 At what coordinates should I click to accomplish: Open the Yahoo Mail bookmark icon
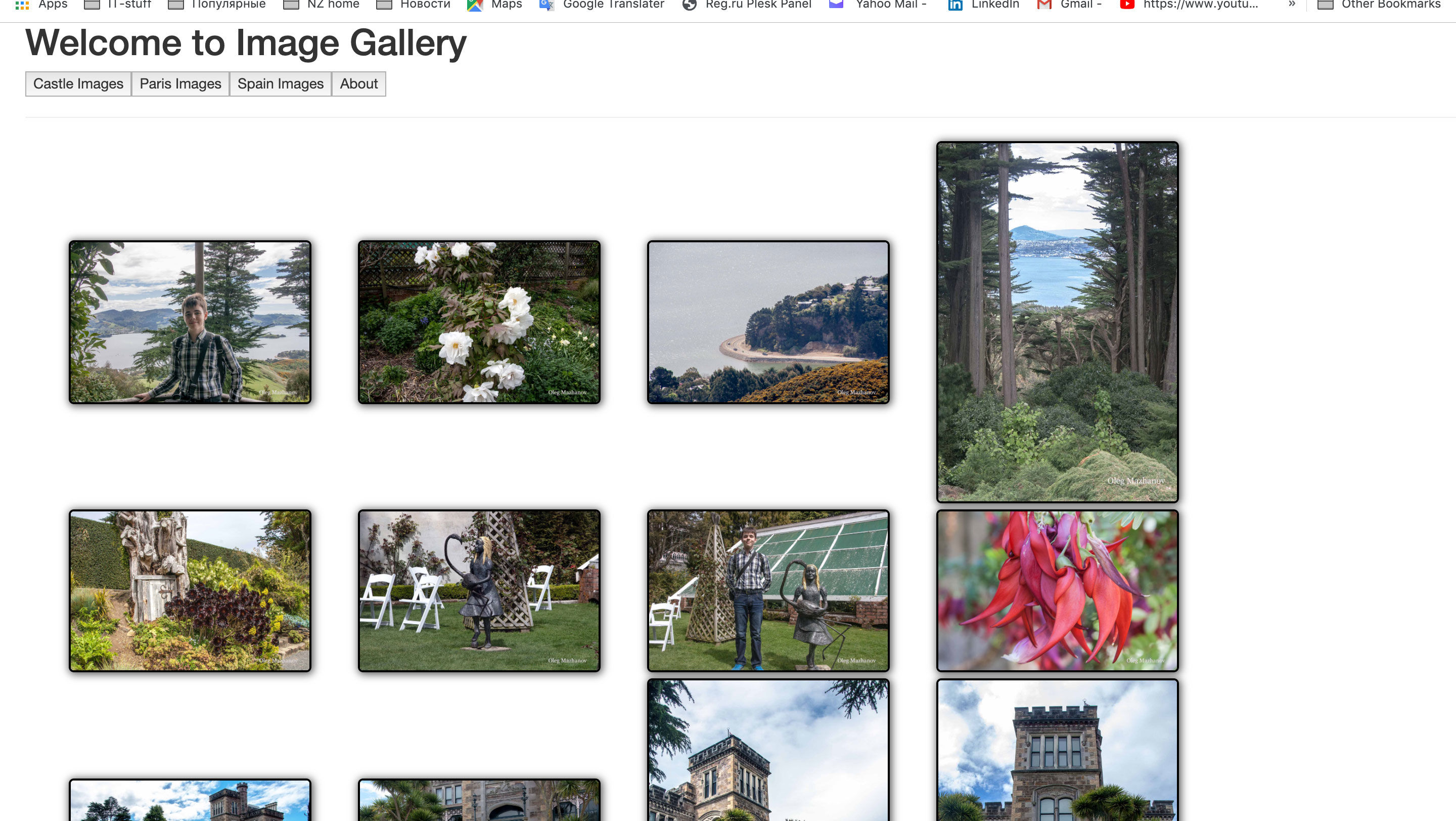(837, 5)
